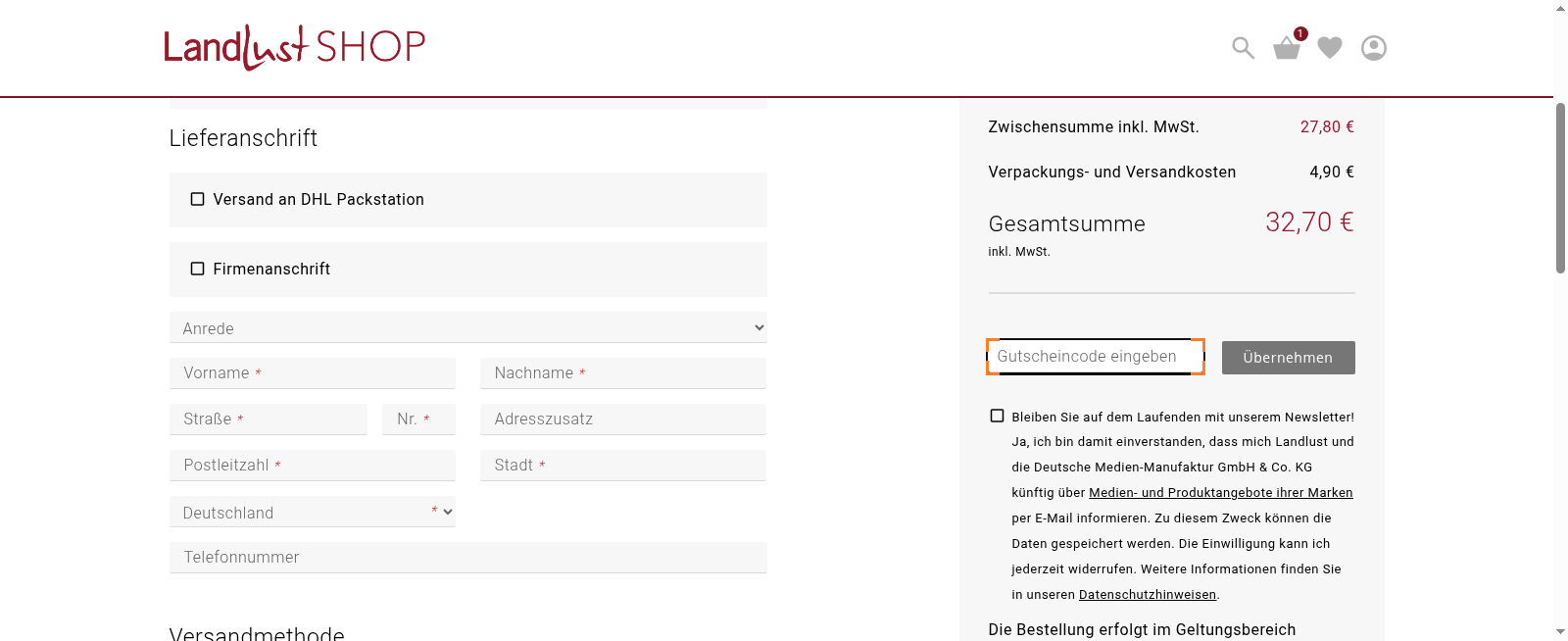
Task: Open the user account icon
Action: point(1373,48)
